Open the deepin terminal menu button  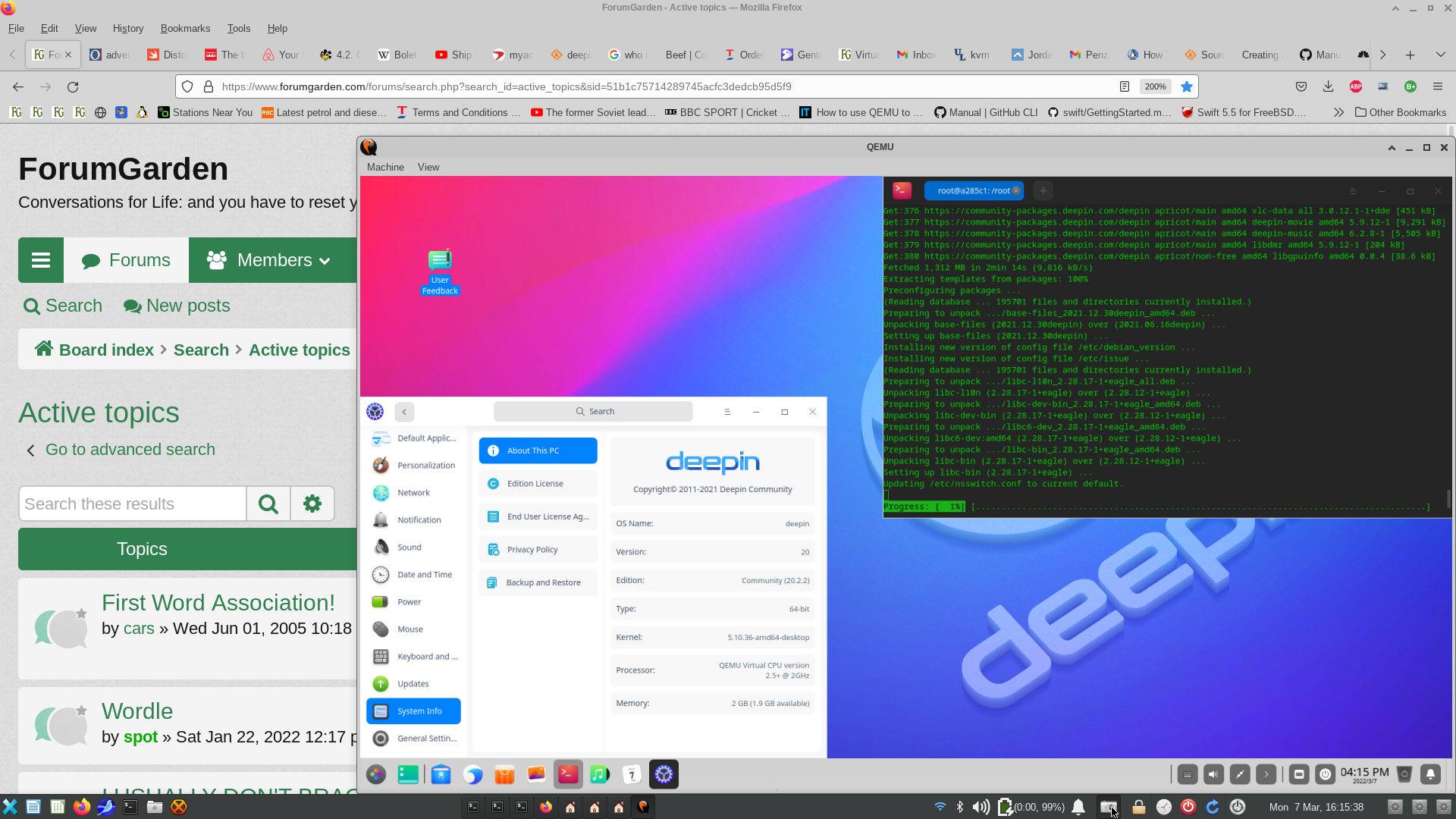1352,191
